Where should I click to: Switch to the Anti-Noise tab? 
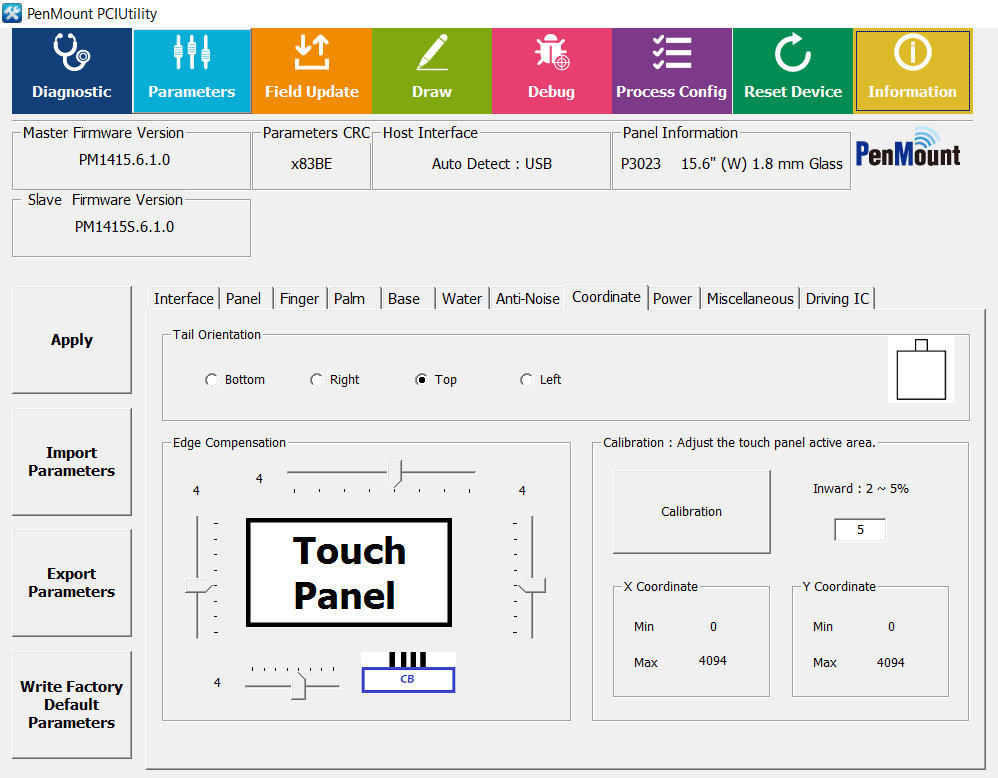528,299
